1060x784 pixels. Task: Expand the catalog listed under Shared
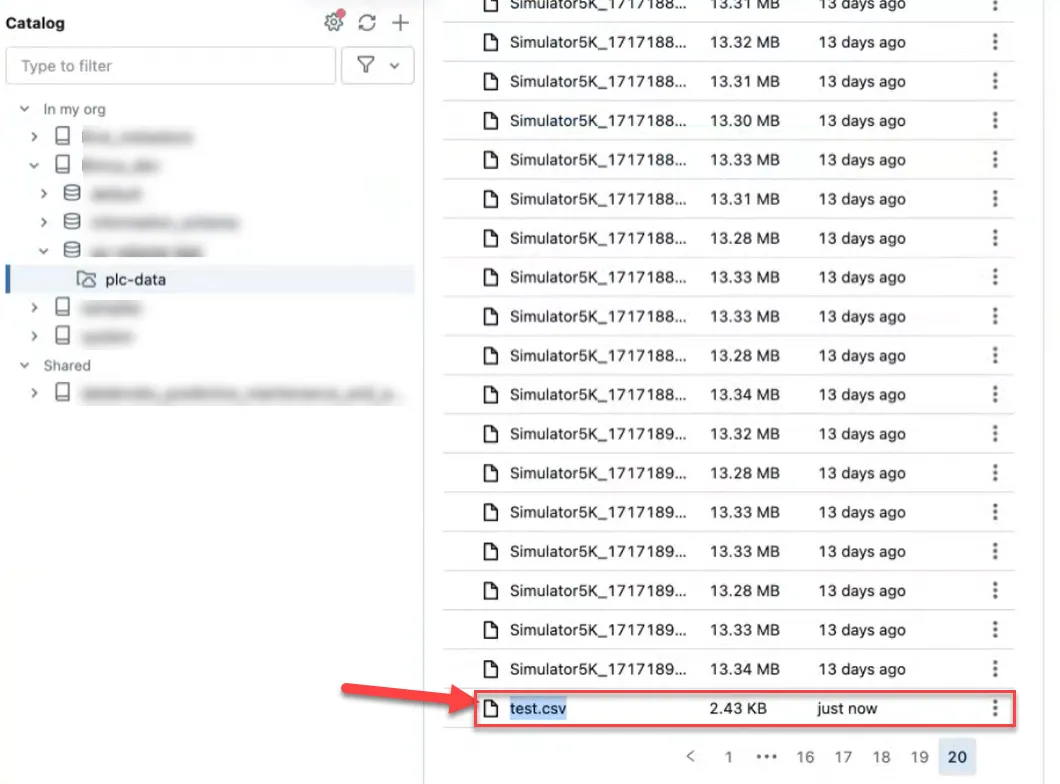coord(34,393)
